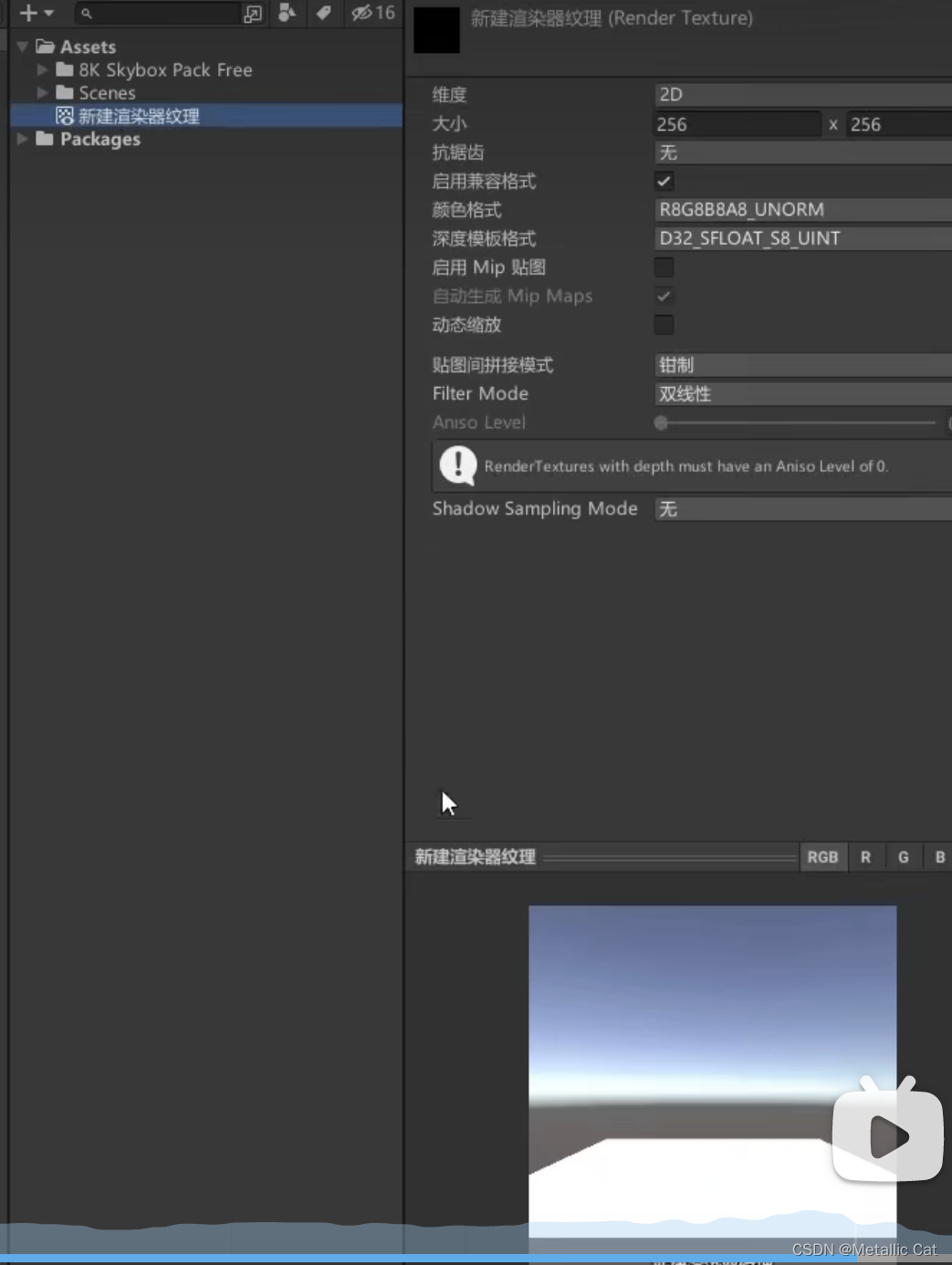Select the Packages folder
The width and height of the screenshot is (952, 1265).
99,139
